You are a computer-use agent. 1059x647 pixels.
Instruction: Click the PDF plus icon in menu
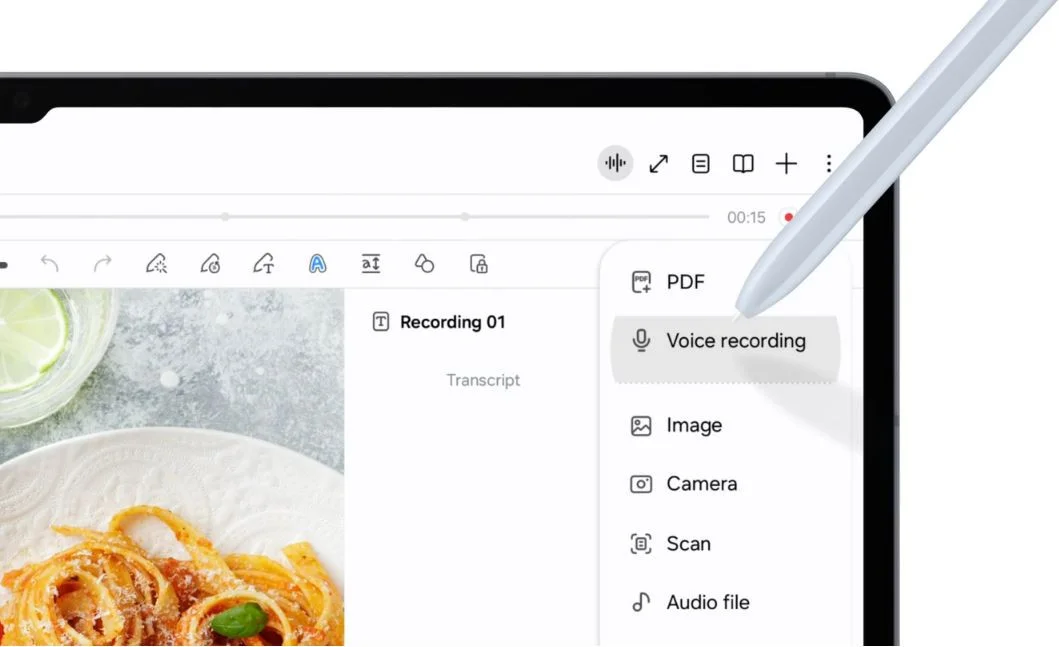641,282
